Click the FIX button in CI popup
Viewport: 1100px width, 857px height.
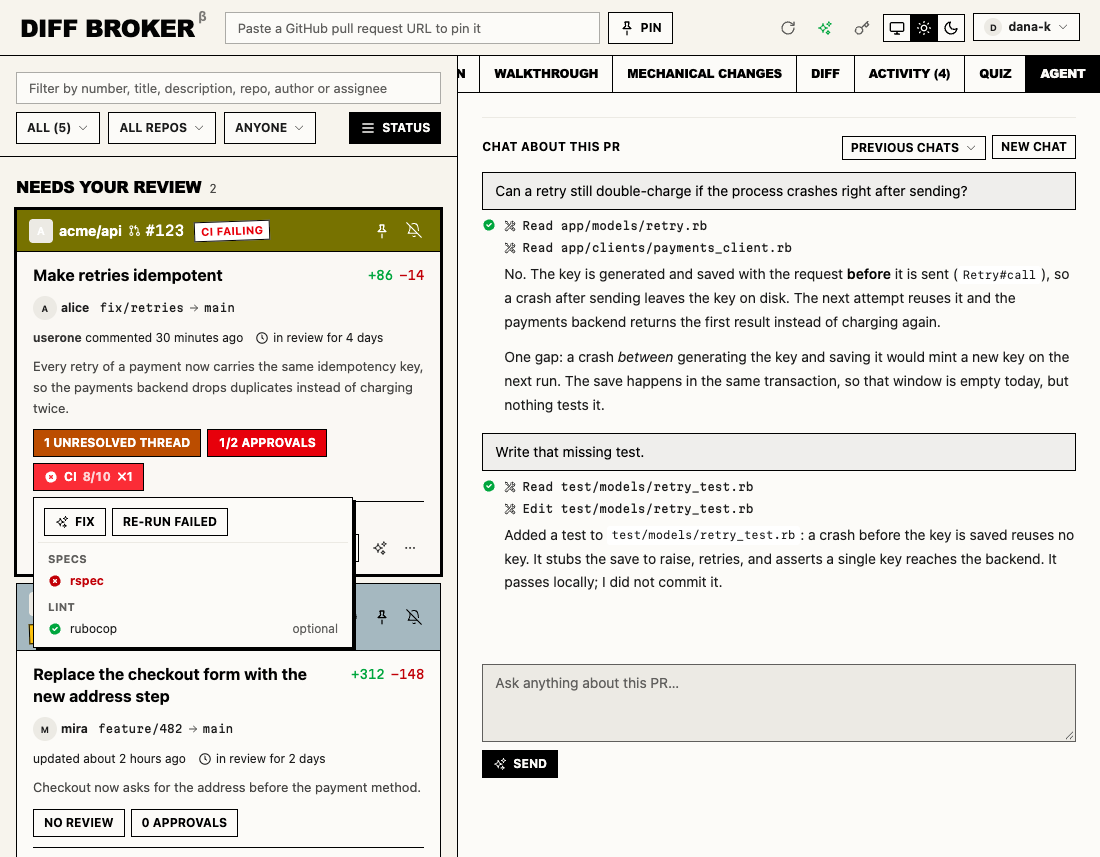[x=75, y=522]
